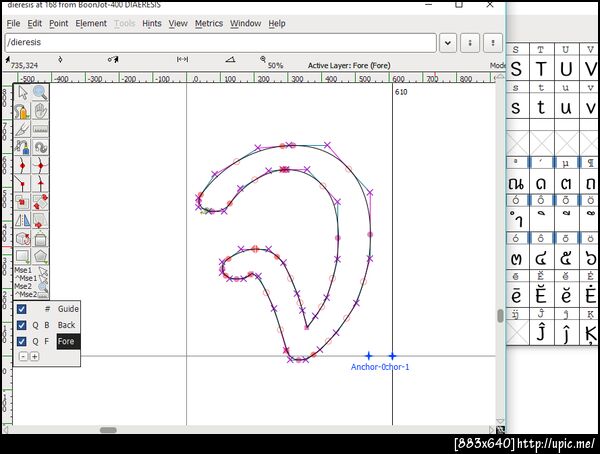Toggle visibility of the Back layer

pyautogui.click(x=22, y=325)
